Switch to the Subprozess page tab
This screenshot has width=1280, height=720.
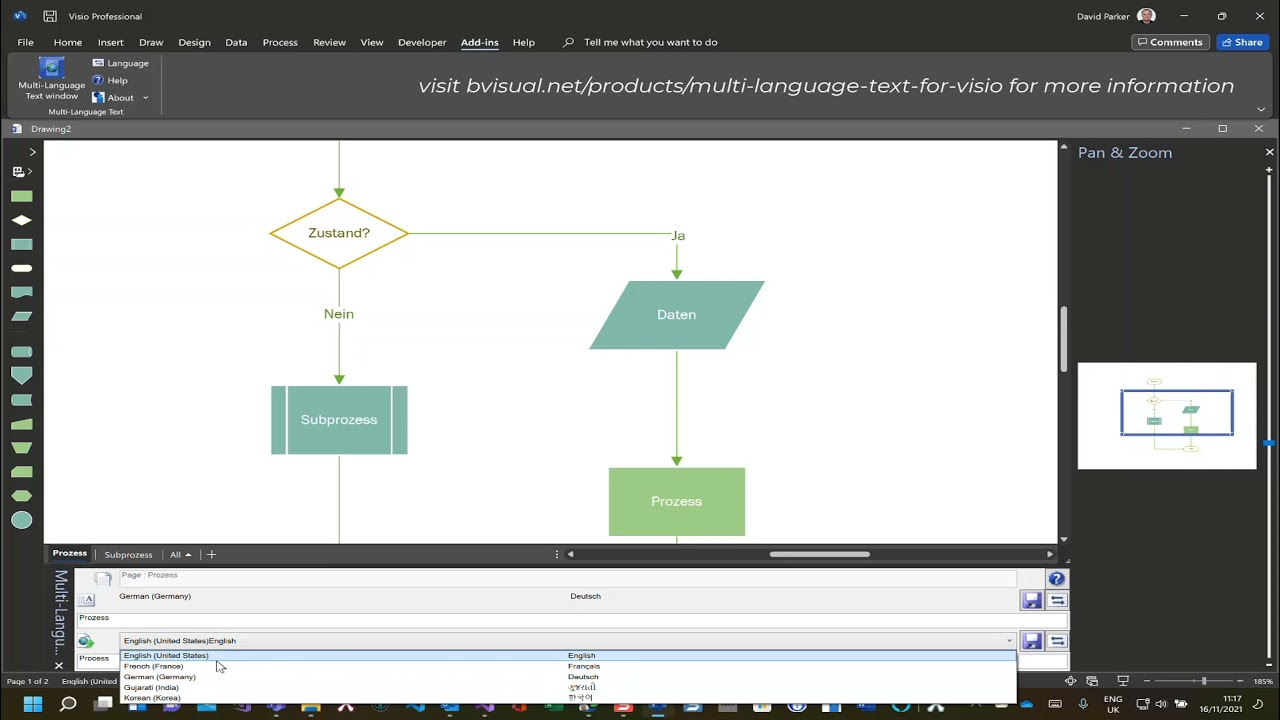point(128,554)
